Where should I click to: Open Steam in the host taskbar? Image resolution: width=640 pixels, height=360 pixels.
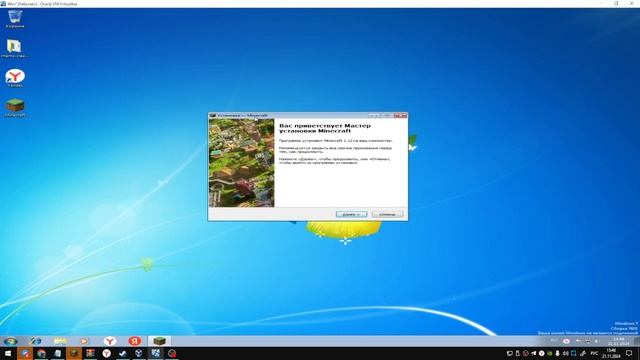(x=122, y=353)
